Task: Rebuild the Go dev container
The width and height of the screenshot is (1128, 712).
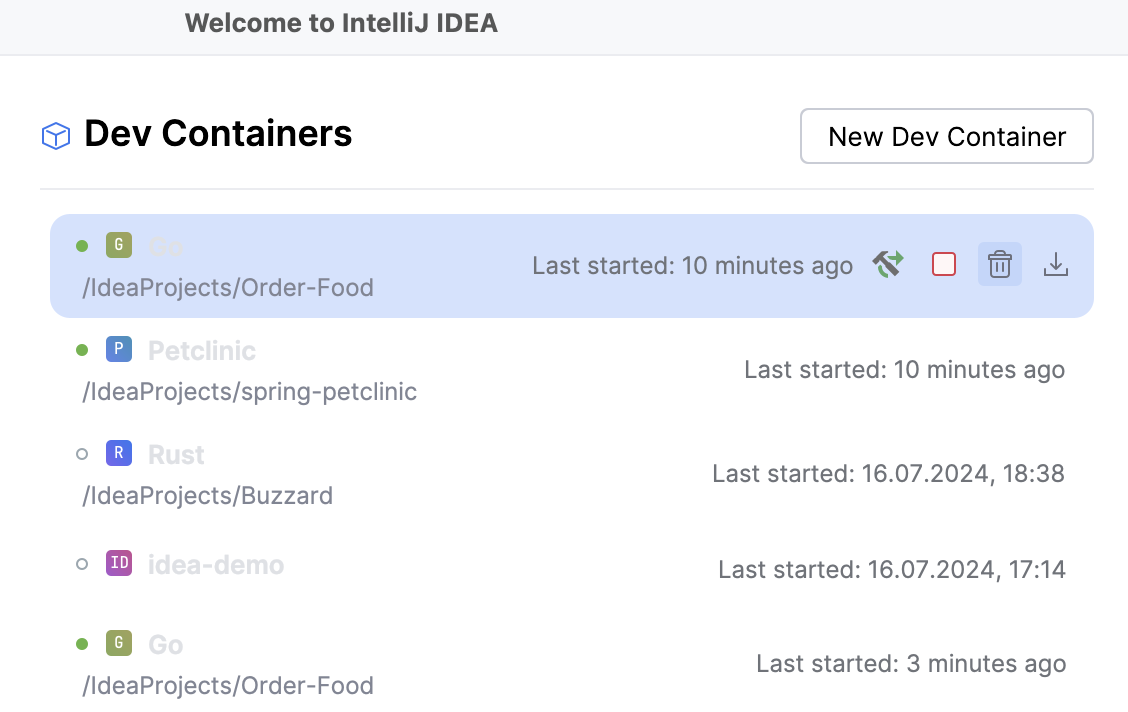Action: click(x=887, y=264)
